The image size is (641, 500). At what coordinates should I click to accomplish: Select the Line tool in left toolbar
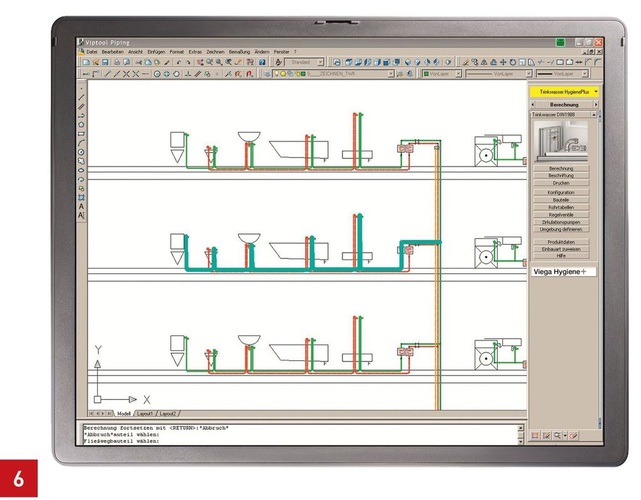point(81,97)
